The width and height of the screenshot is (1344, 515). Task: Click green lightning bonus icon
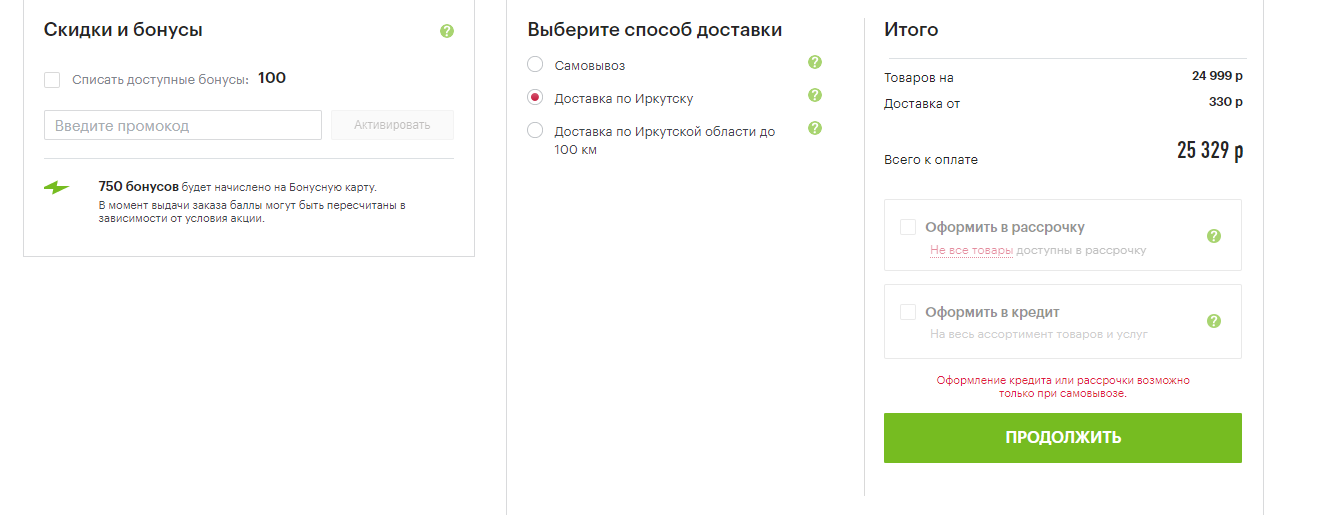pyautogui.click(x=57, y=187)
